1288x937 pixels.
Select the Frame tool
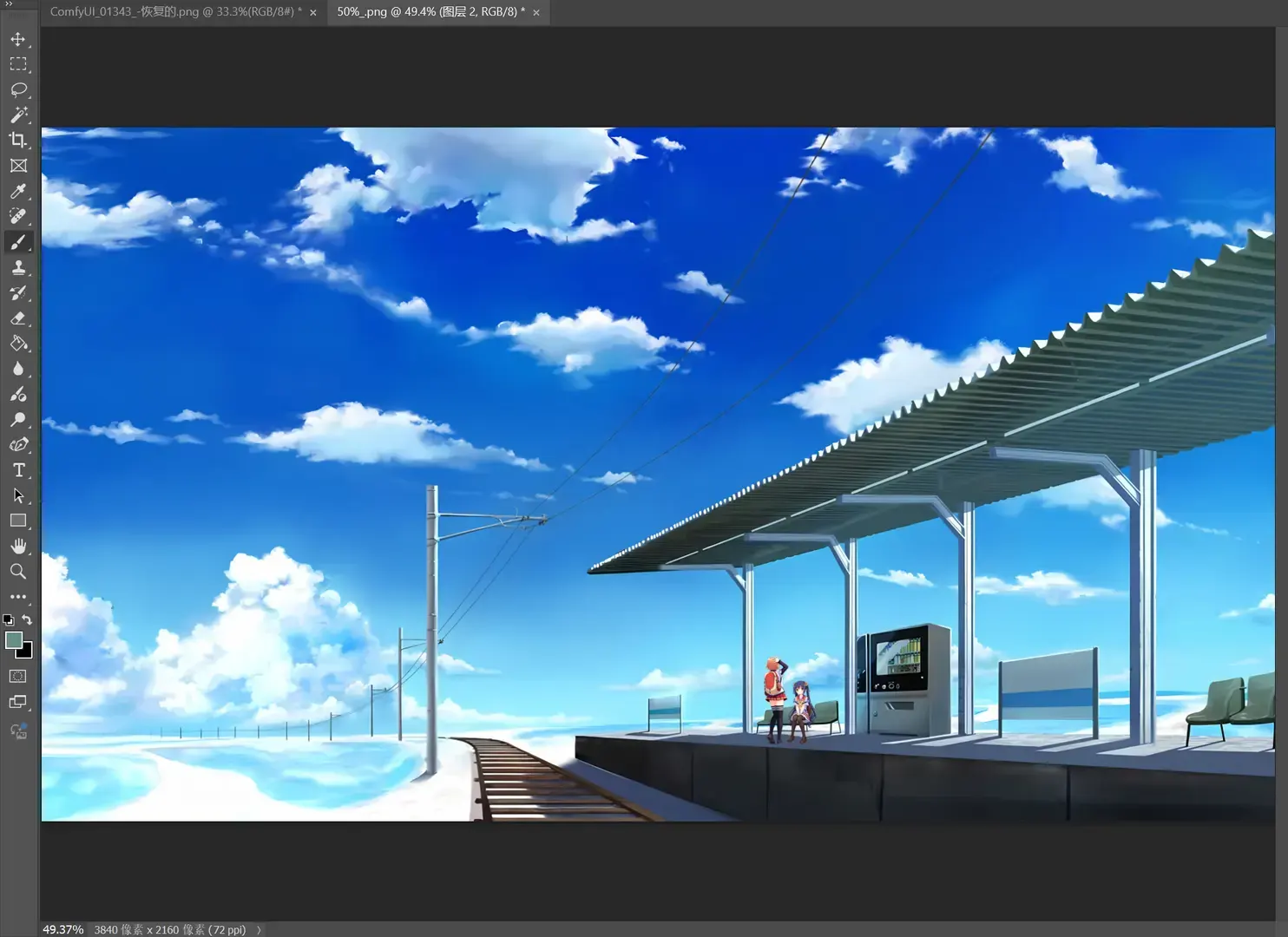18,166
